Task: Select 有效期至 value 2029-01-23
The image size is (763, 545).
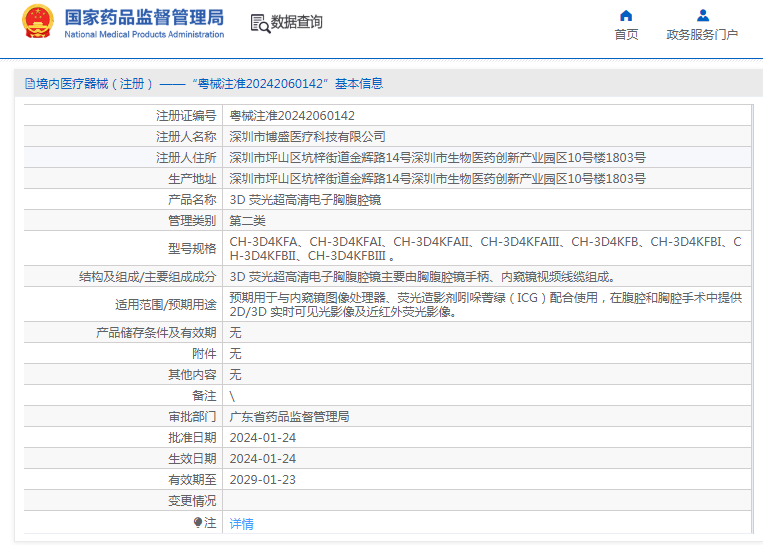Action: [x=263, y=479]
